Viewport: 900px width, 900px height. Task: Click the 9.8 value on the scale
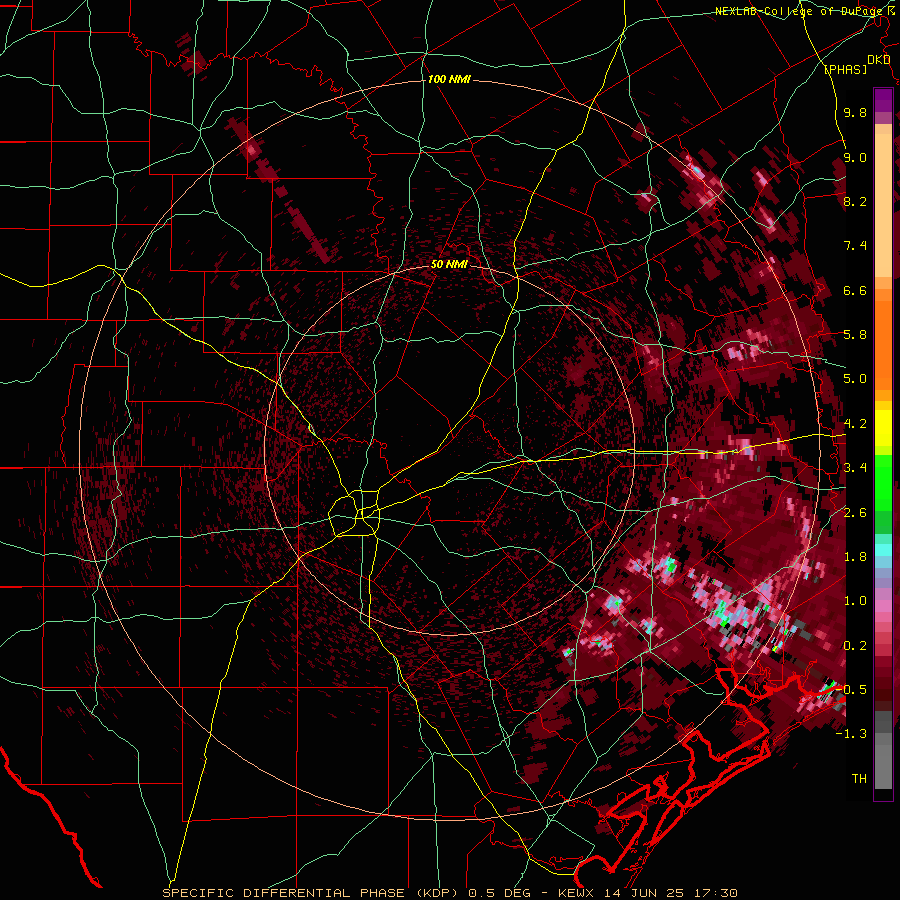point(855,112)
